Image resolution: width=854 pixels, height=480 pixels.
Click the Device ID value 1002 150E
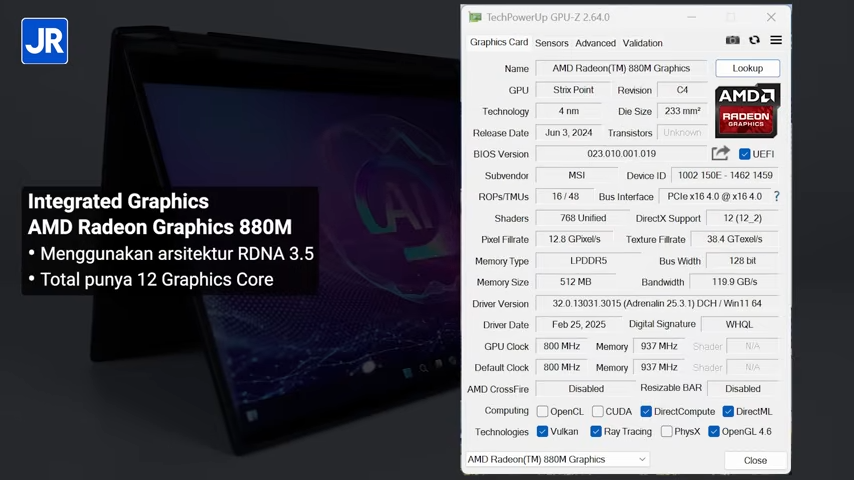[725, 175]
